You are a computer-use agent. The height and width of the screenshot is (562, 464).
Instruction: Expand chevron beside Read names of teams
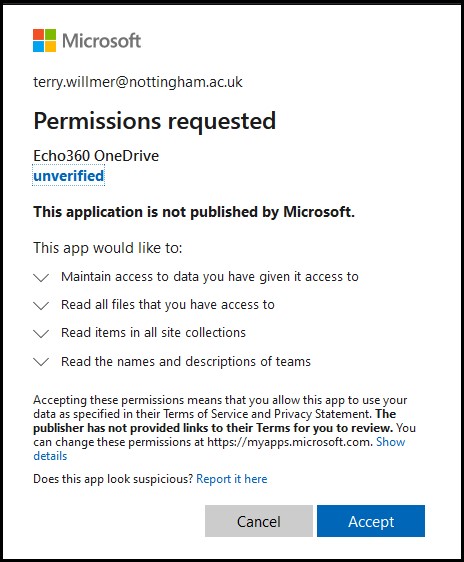[41, 362]
